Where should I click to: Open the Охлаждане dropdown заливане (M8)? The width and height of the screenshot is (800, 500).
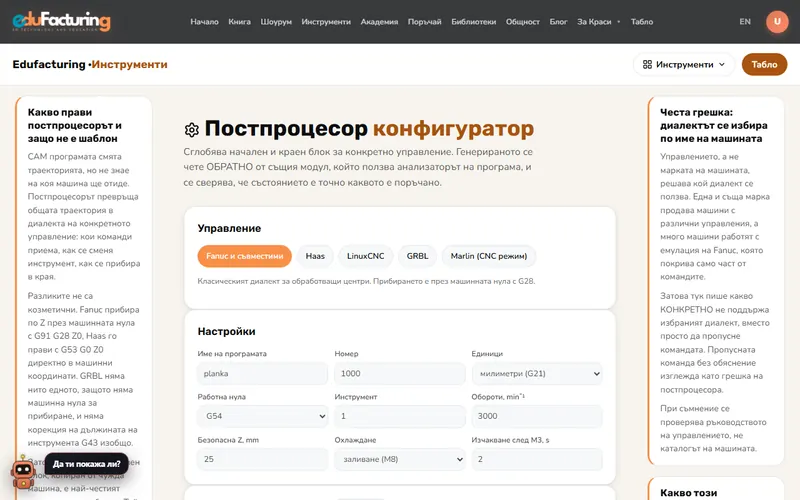(399, 459)
